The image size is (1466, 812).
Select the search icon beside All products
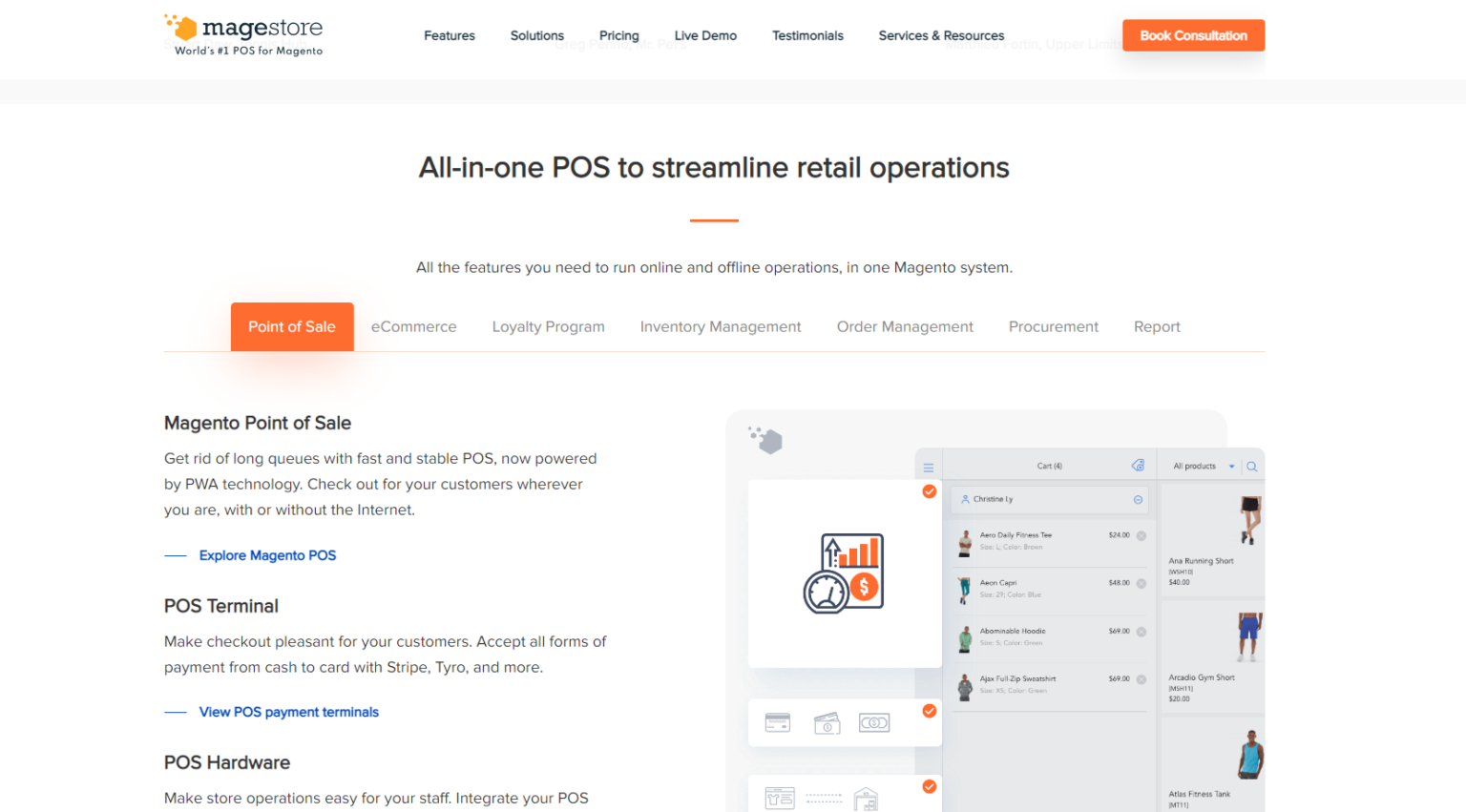(1251, 466)
